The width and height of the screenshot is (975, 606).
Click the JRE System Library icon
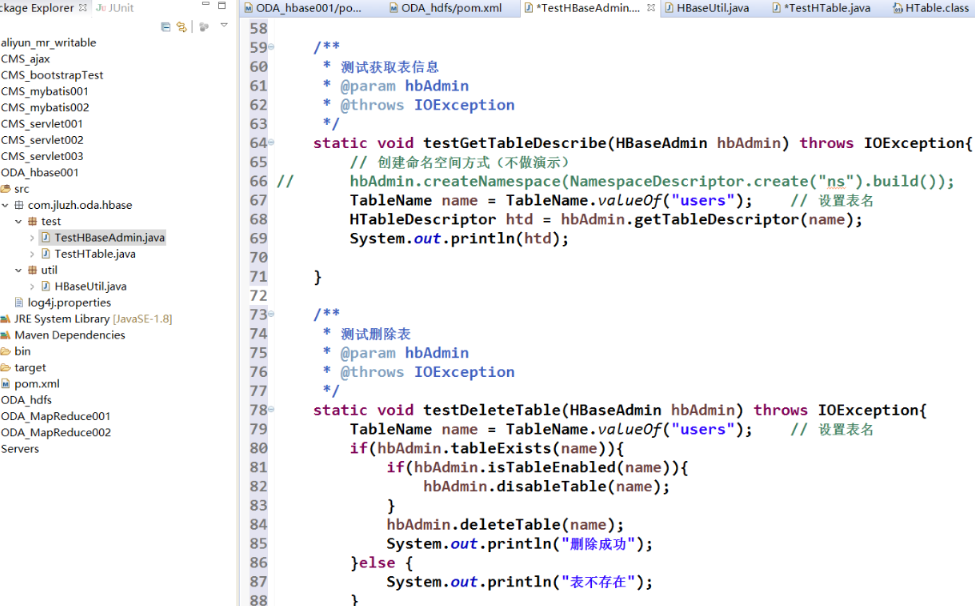tap(6, 319)
